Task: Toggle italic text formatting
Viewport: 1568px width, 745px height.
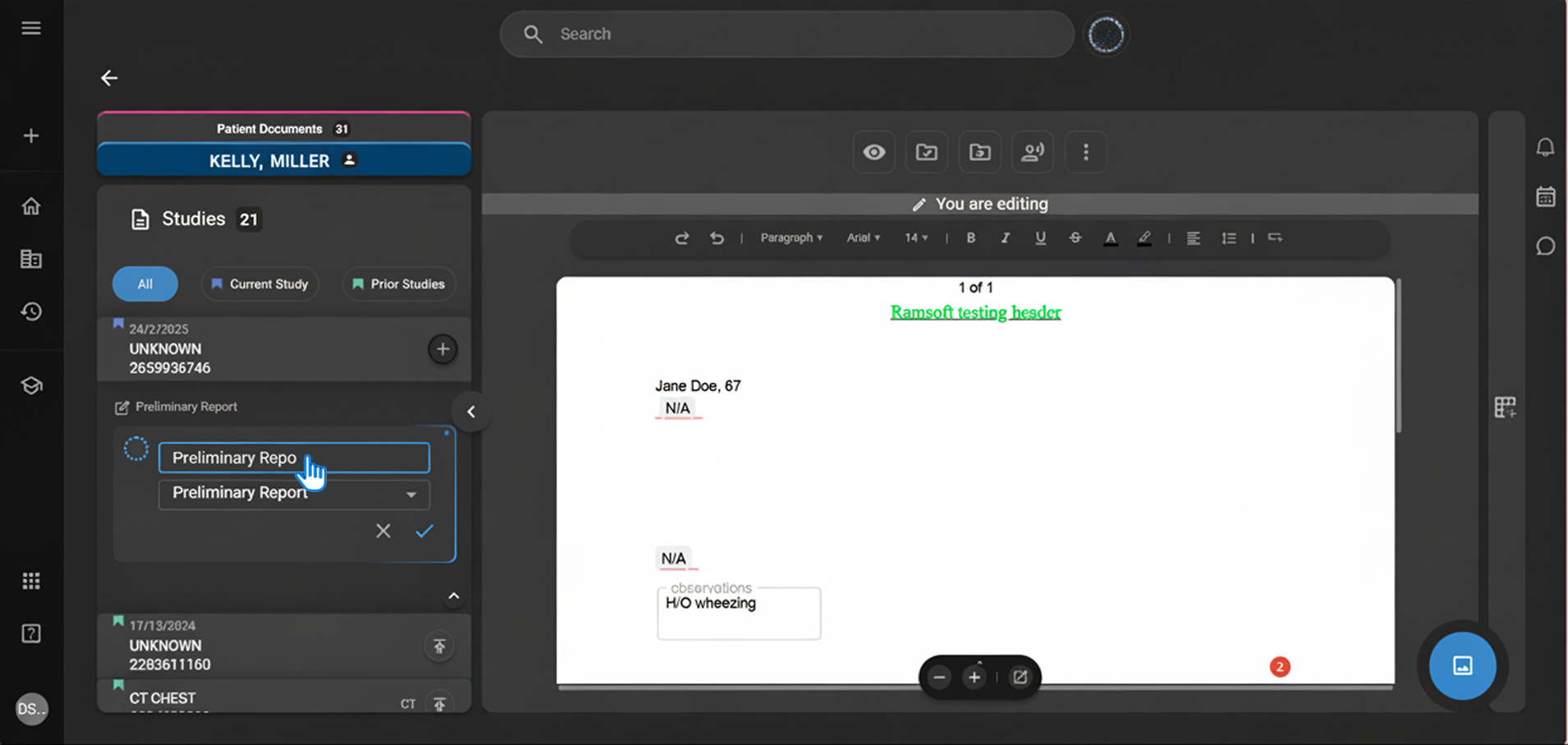Action: 1005,238
